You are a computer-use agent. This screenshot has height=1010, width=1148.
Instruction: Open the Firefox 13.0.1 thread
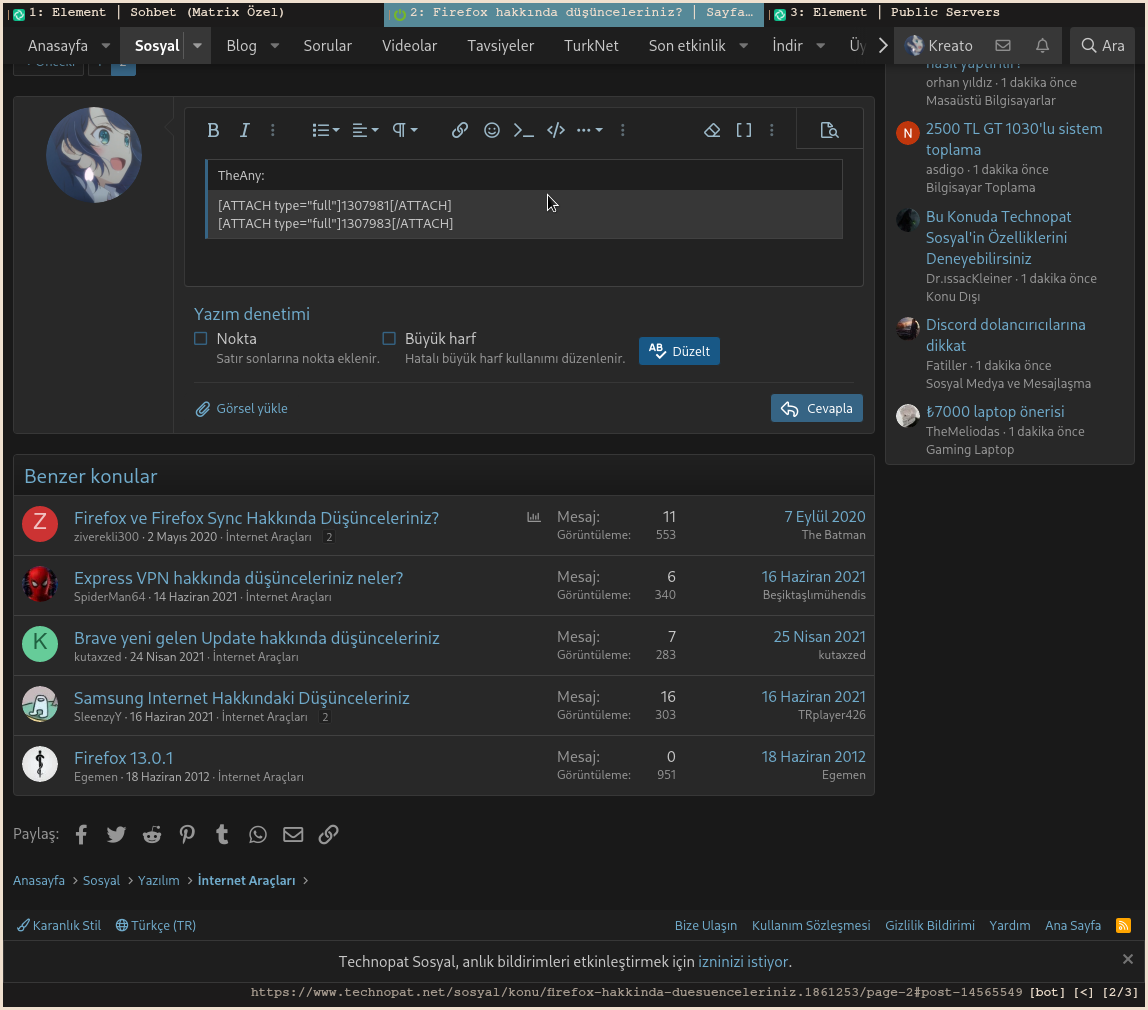click(123, 758)
